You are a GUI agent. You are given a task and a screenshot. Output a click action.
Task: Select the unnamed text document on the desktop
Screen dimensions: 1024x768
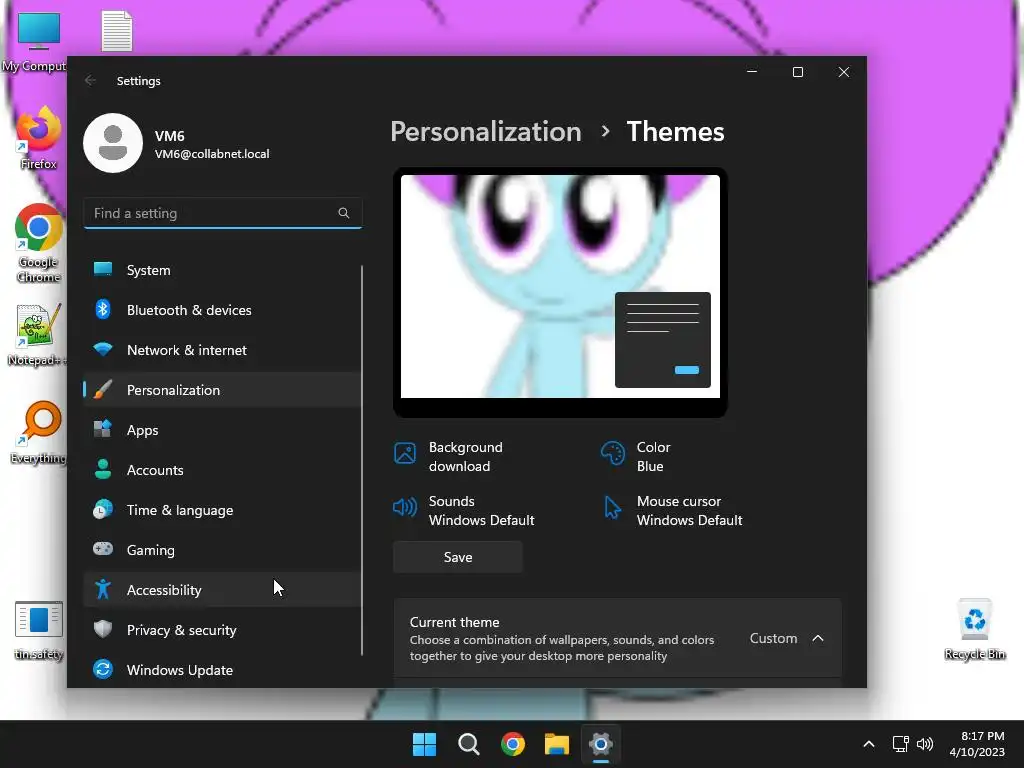click(x=117, y=31)
